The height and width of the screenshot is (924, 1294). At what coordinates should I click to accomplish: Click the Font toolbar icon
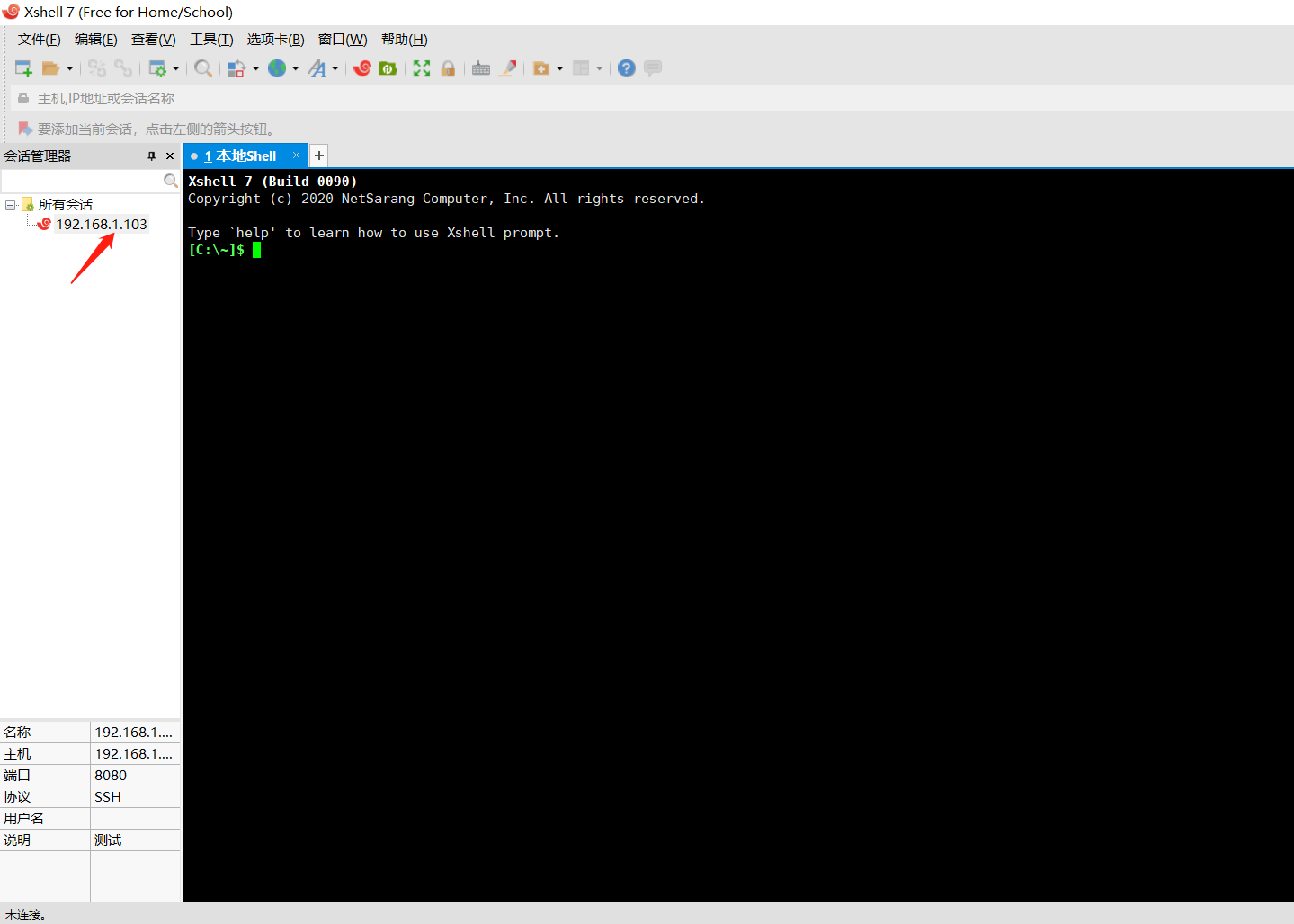317,68
